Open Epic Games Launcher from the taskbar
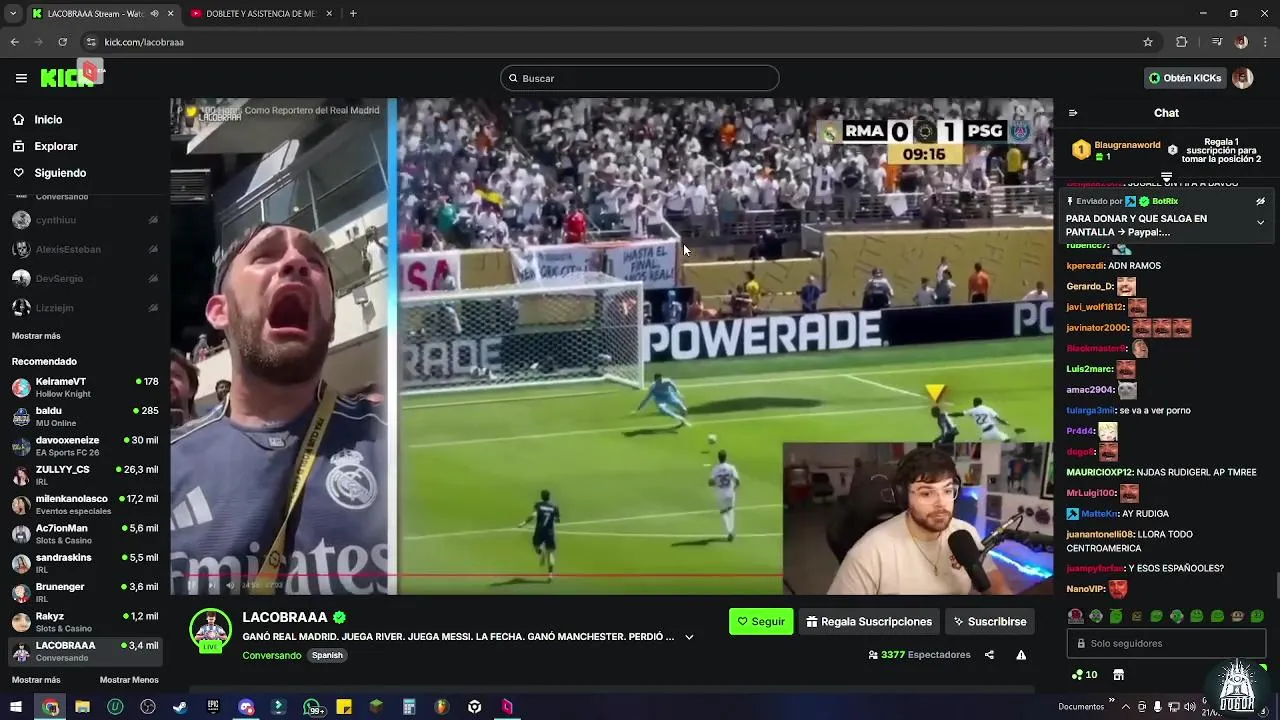The height and width of the screenshot is (720, 1280). (213, 707)
